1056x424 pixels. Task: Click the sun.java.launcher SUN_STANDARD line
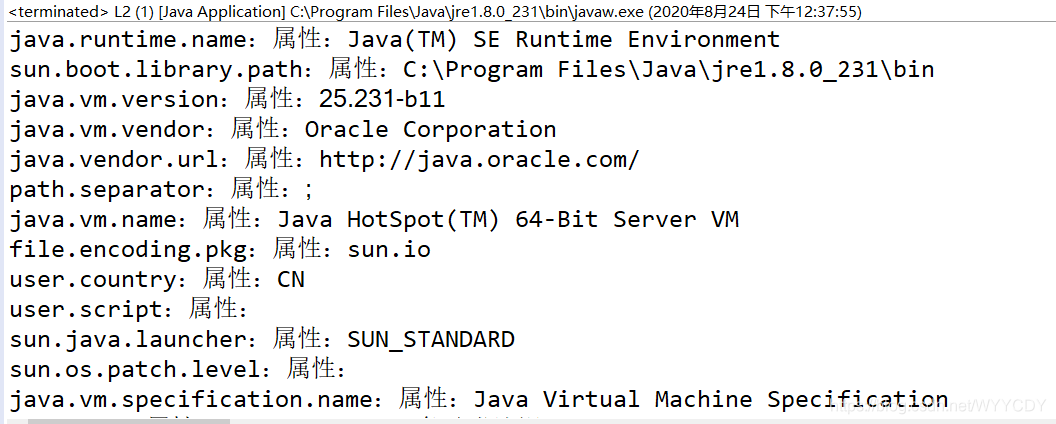tap(261, 339)
